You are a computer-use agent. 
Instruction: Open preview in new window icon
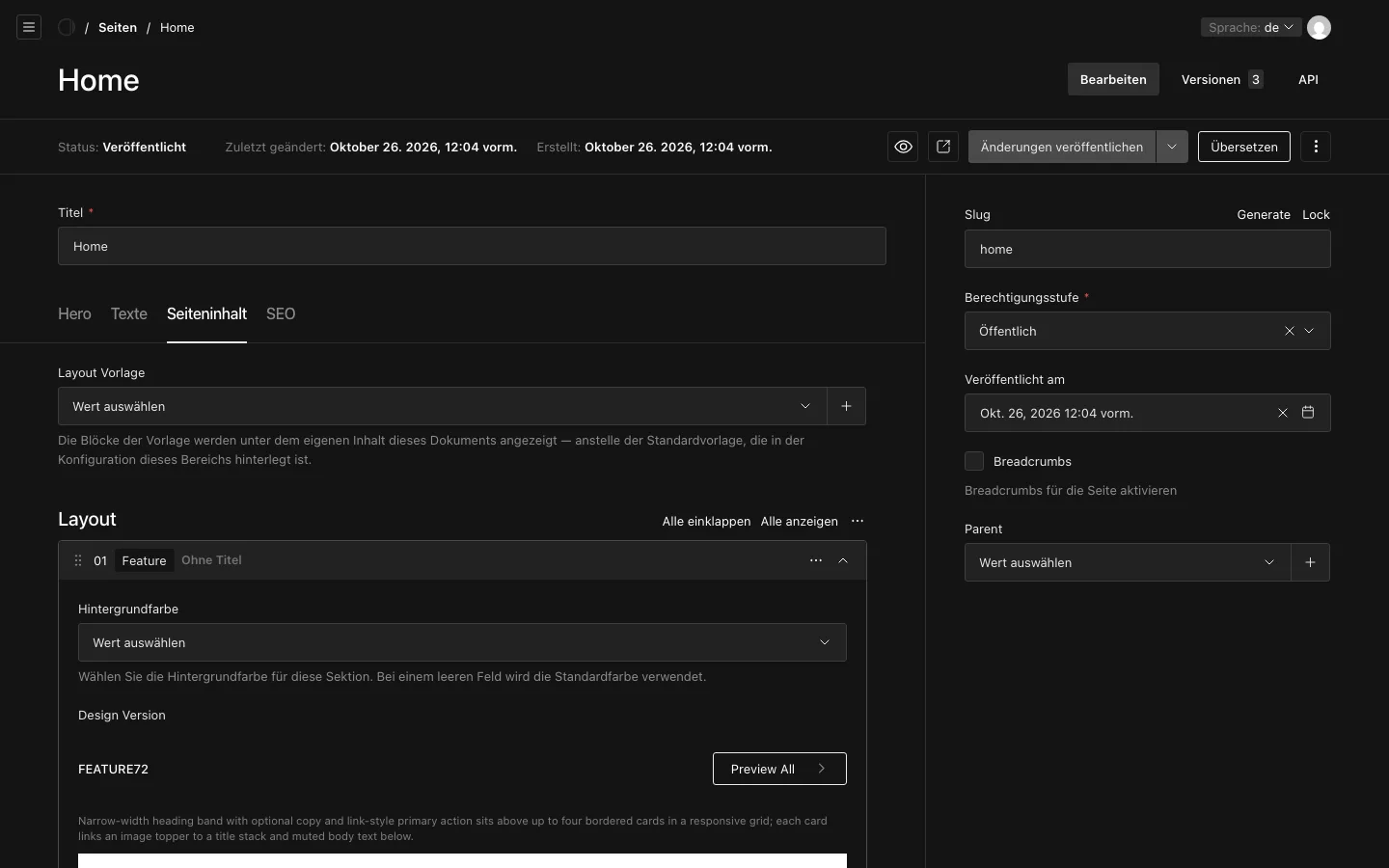tap(943, 147)
